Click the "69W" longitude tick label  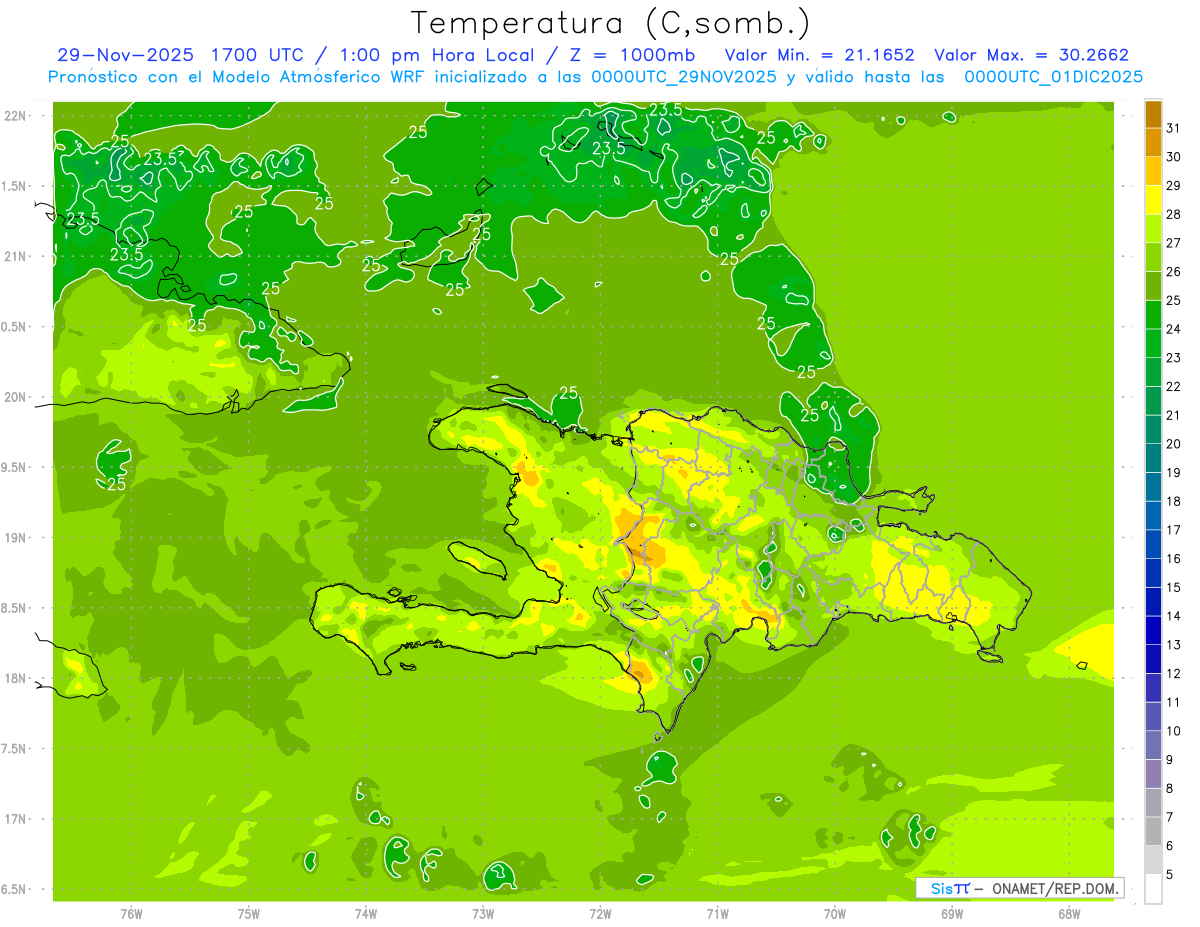coord(952,914)
